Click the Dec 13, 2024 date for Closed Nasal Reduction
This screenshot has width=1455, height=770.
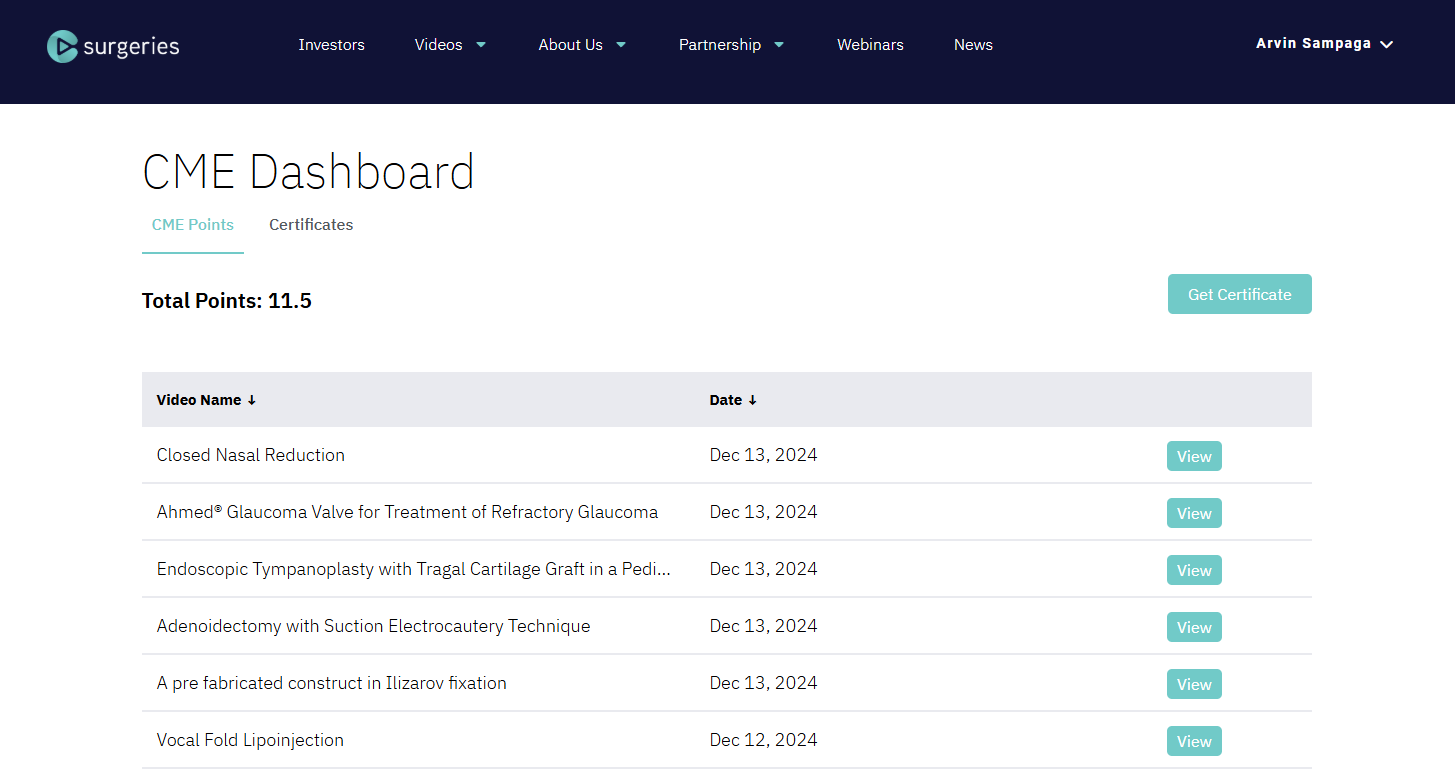click(763, 455)
